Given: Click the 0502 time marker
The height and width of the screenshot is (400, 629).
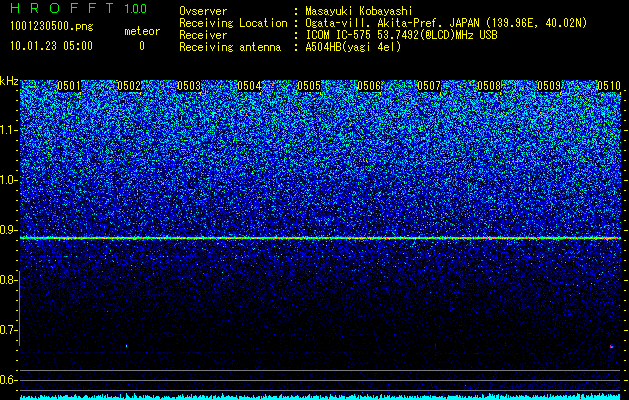Looking at the screenshot, I should click(129, 86).
